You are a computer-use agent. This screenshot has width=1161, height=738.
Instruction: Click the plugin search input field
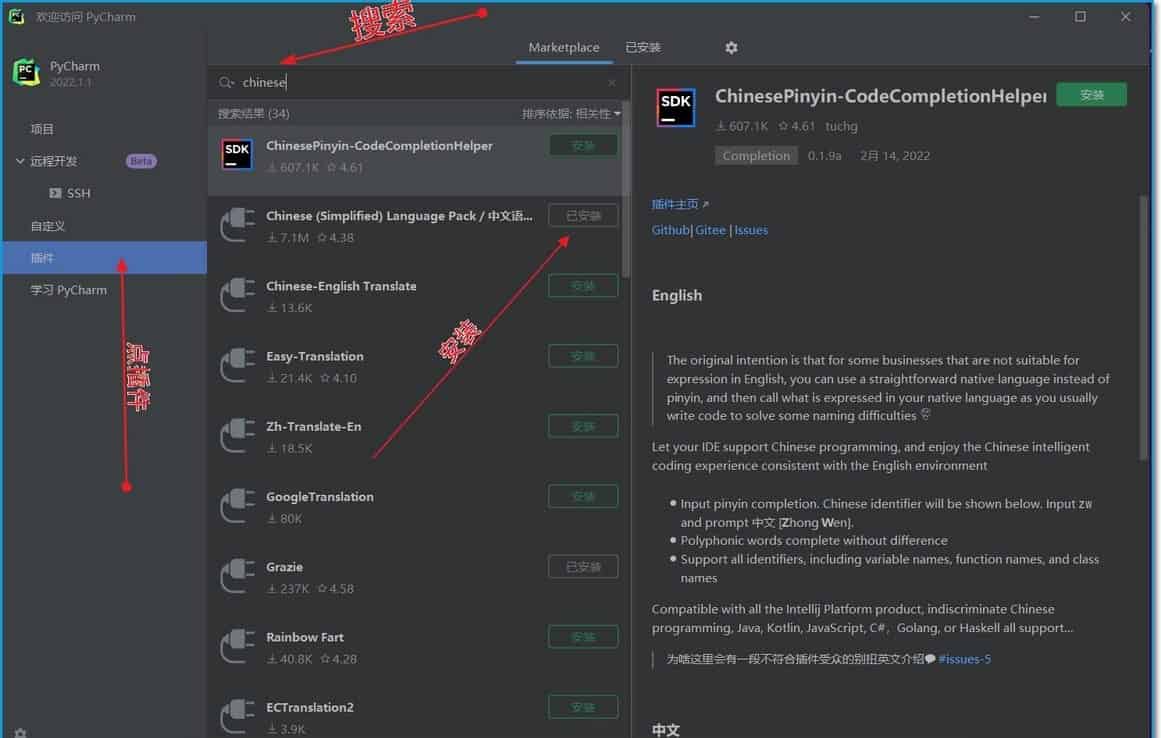[x=419, y=82]
